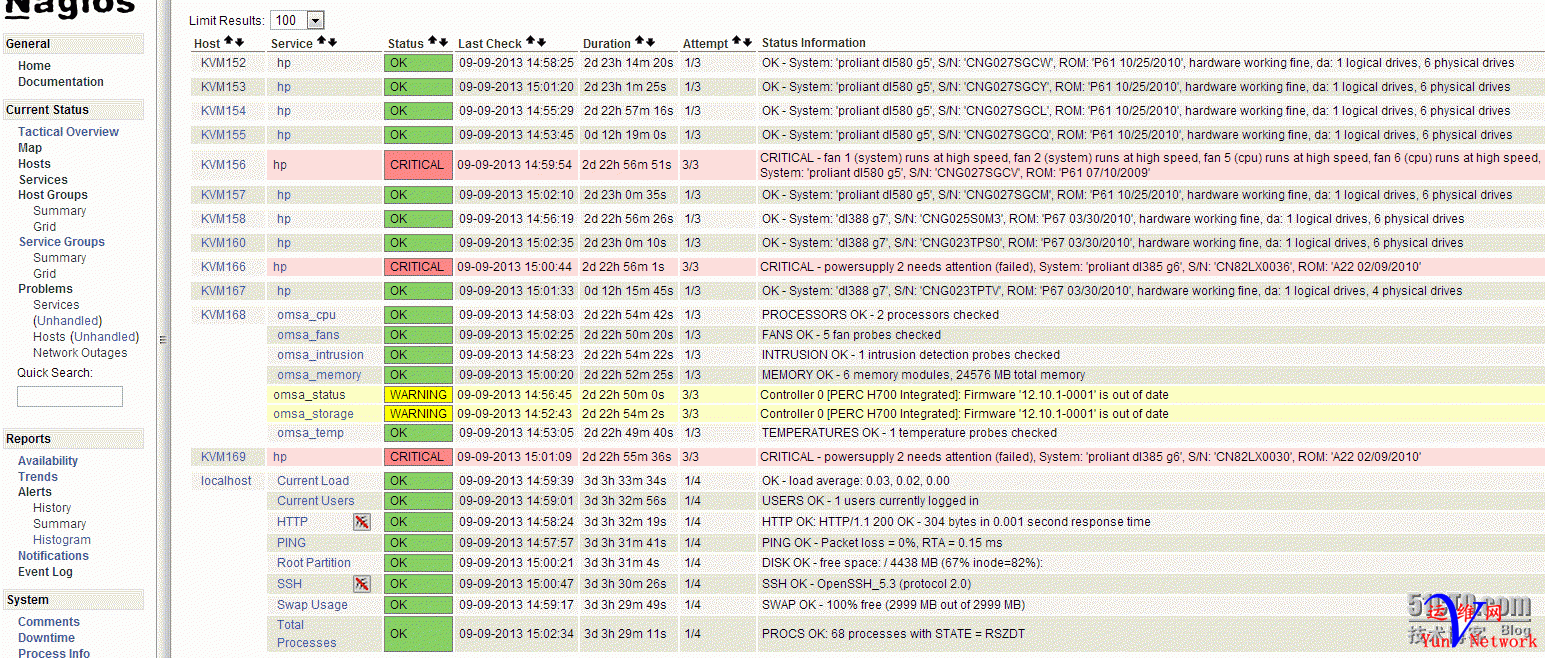Go to Tactical Overview
Image resolution: width=1545 pixels, height=658 pixels.
click(68, 132)
